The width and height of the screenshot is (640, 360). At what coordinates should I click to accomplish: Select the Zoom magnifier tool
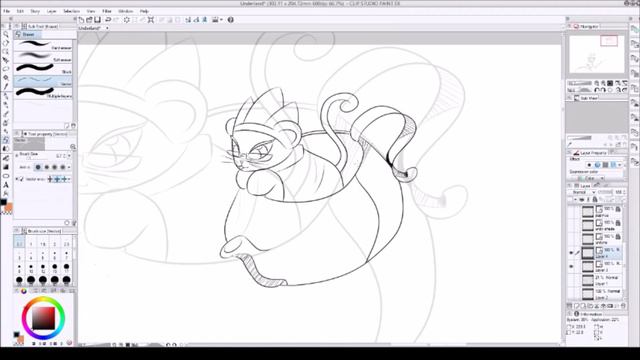click(6, 34)
